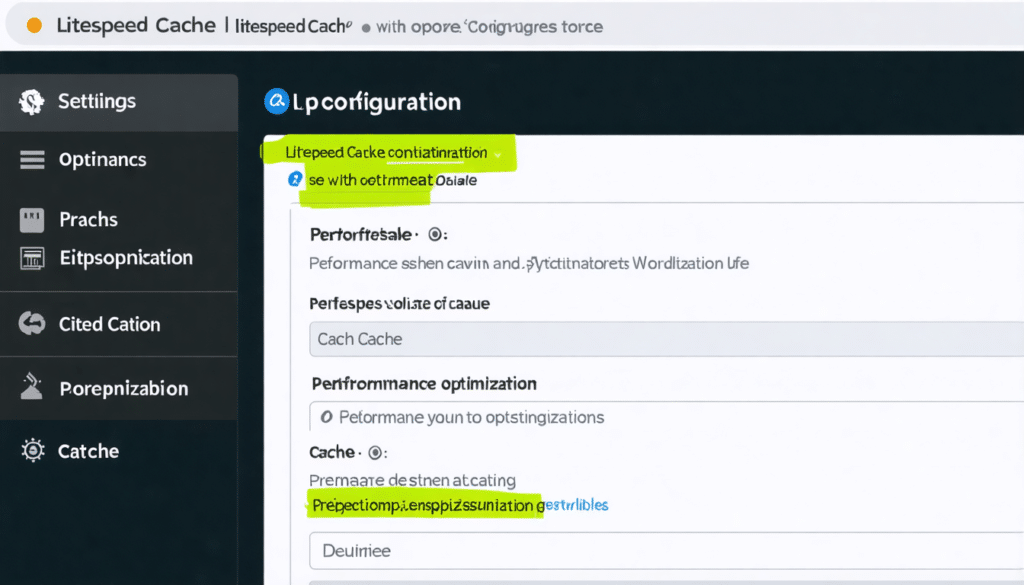Click the Eitpsopnication panel icon
Image resolution: width=1024 pixels, height=585 pixels.
[x=32, y=259]
